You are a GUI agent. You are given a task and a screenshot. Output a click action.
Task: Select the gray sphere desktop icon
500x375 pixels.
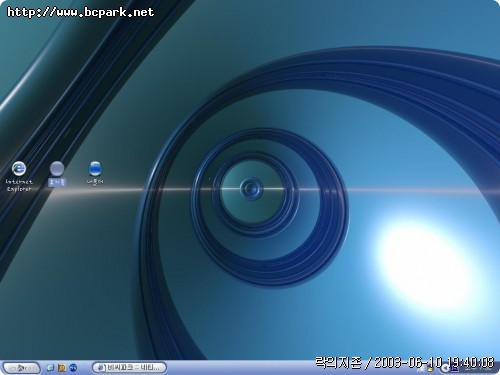(57, 169)
